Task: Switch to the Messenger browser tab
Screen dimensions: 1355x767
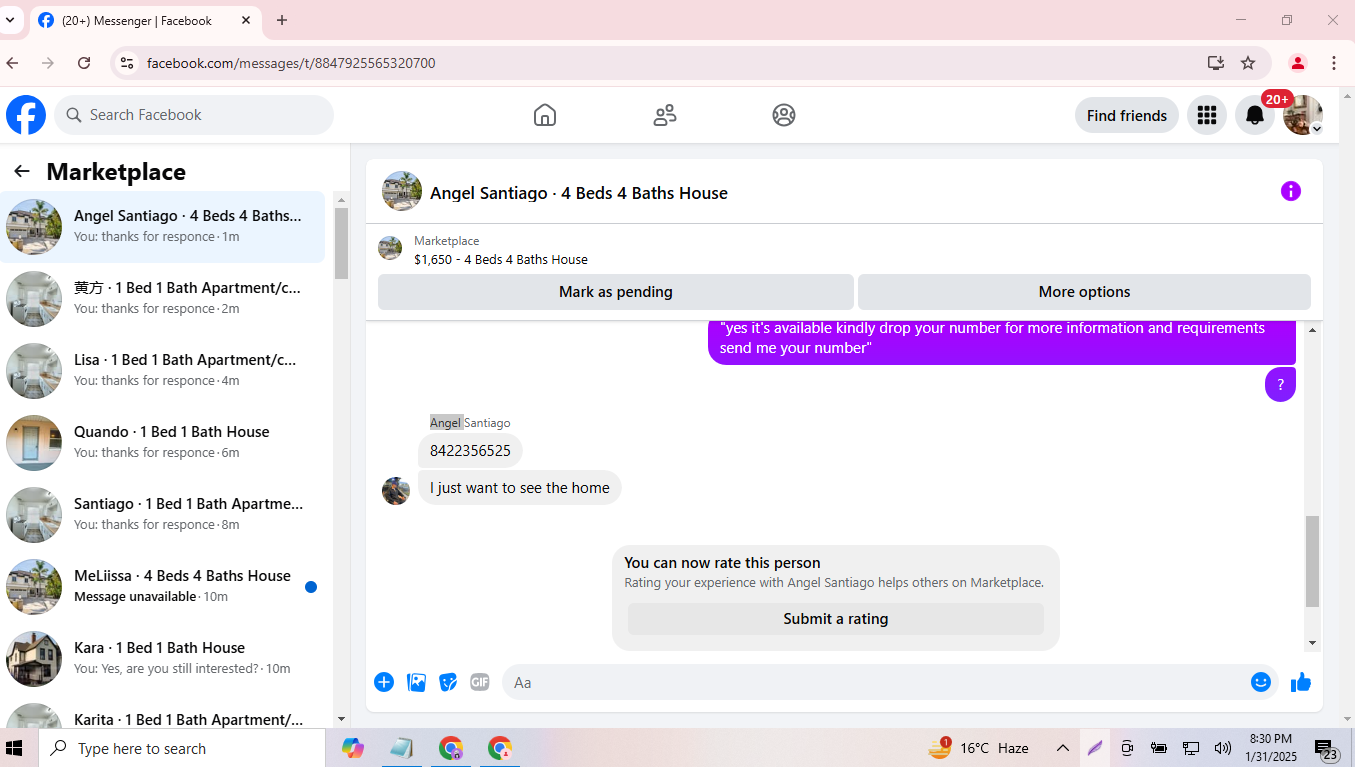Action: tap(146, 20)
